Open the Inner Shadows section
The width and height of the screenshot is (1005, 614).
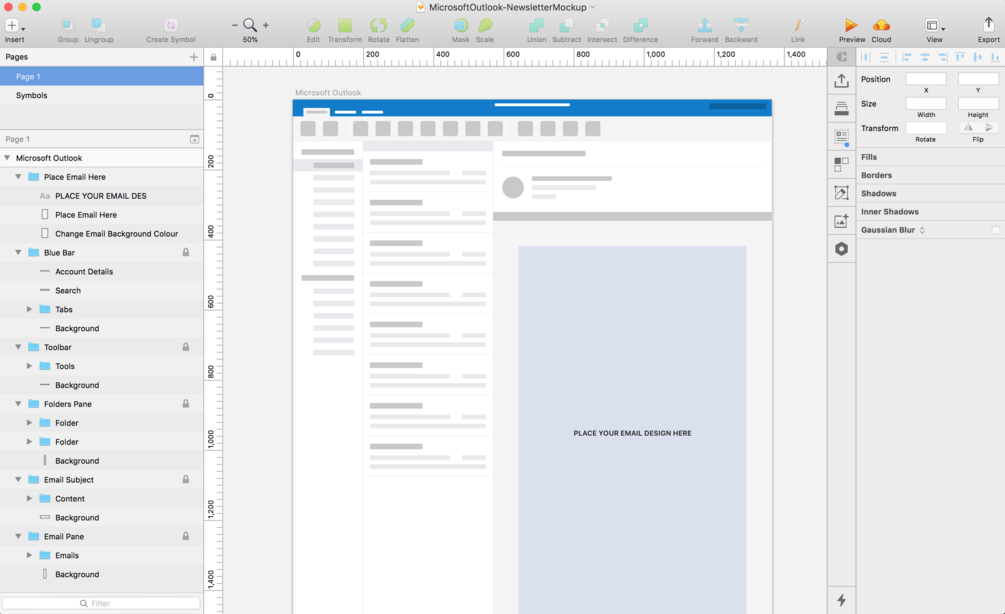tap(890, 212)
